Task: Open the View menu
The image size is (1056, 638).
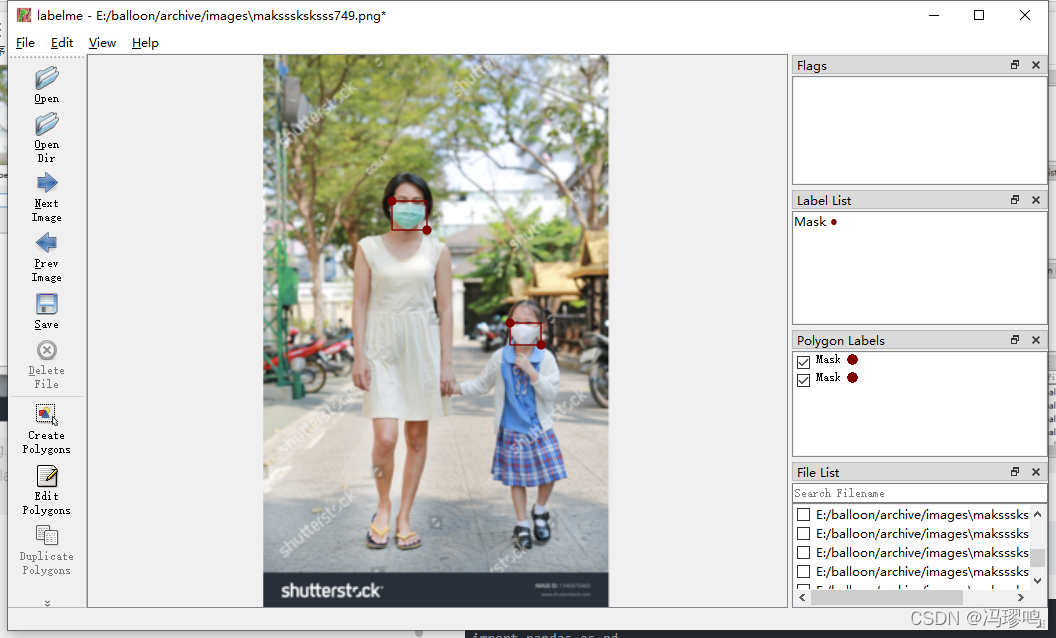Action: (x=102, y=42)
